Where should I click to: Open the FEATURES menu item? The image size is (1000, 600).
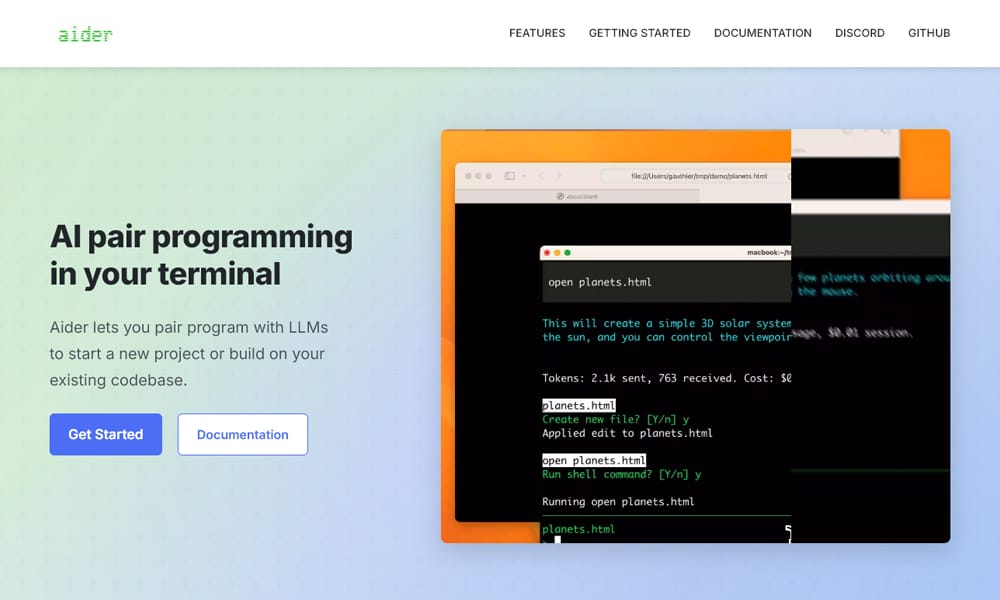coord(537,32)
